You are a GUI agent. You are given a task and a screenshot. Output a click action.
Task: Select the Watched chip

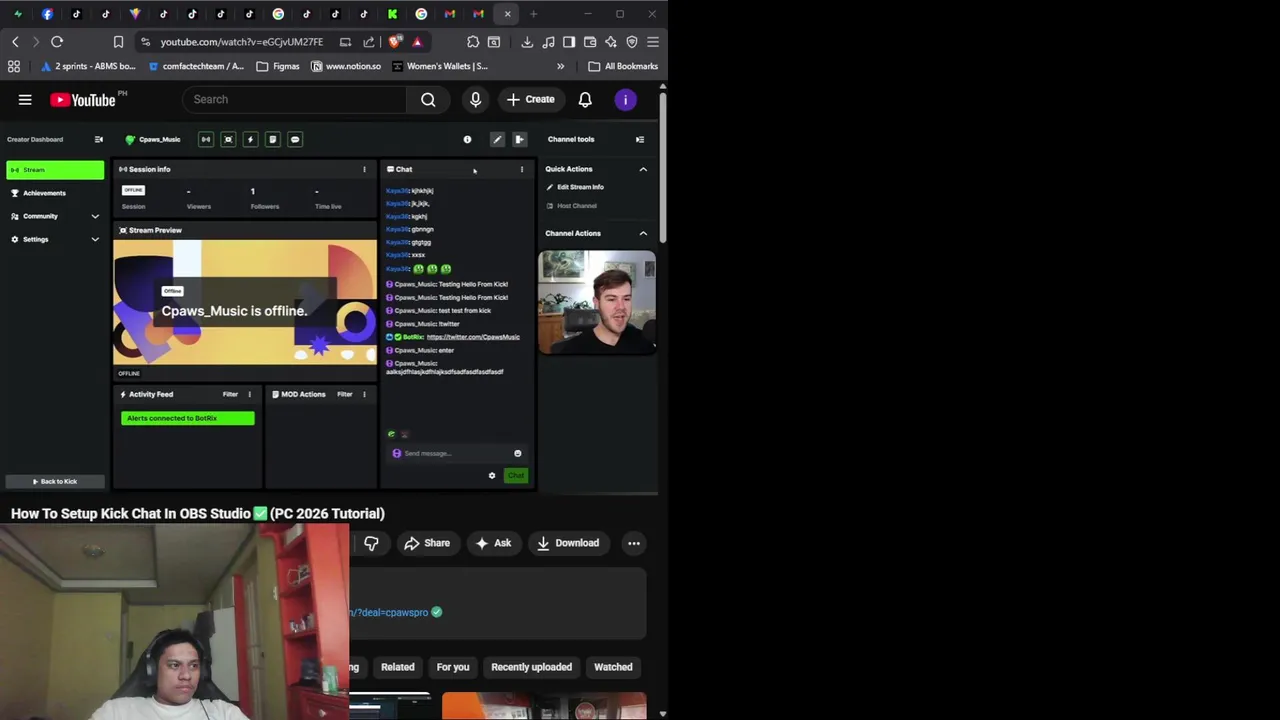point(613,667)
